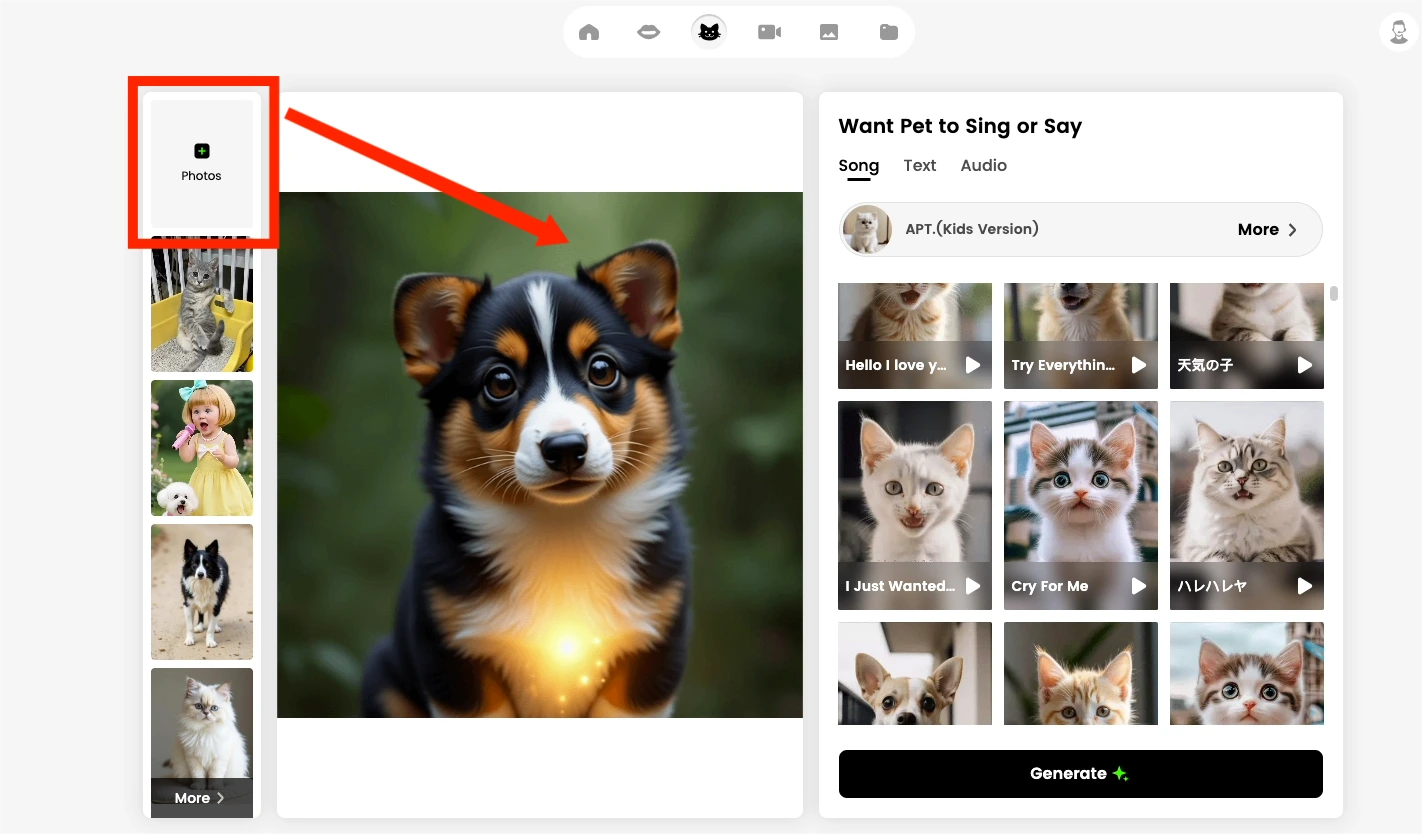
Task: Select the lips talking icon
Action: tap(648, 31)
